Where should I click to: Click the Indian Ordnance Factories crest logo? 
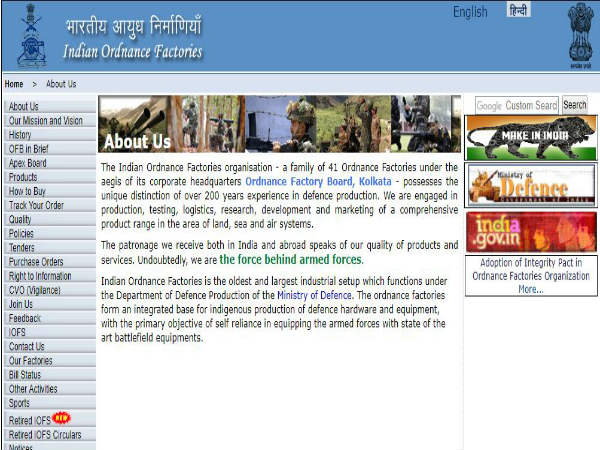31,35
